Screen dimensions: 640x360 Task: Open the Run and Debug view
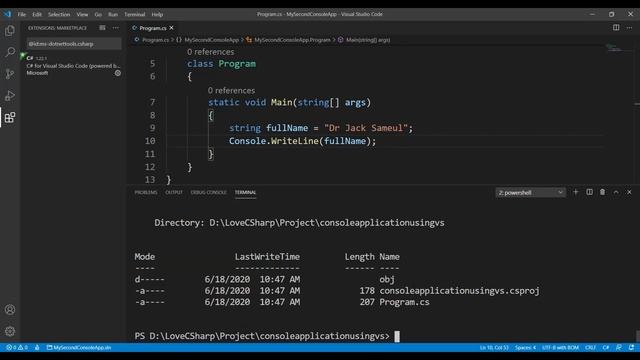(10, 96)
